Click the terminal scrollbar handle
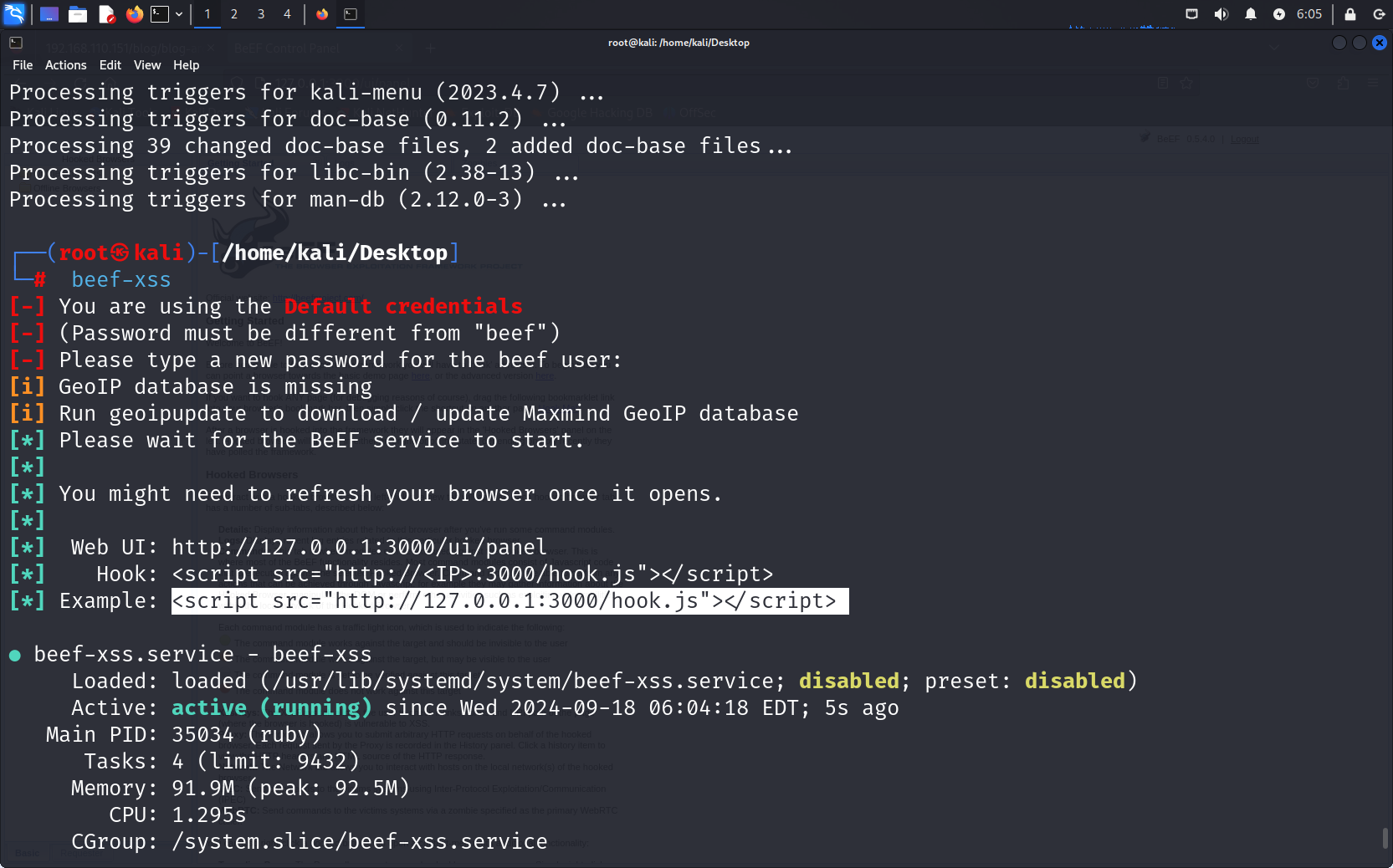Viewport: 1393px width, 868px height. (1385, 837)
